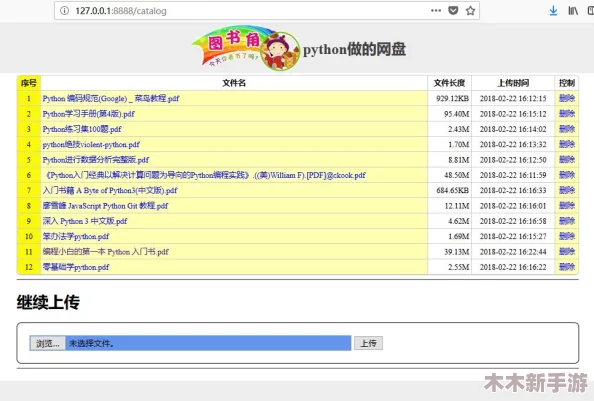Open Python进行数据分析完整版.pdf link

pos(95,160)
